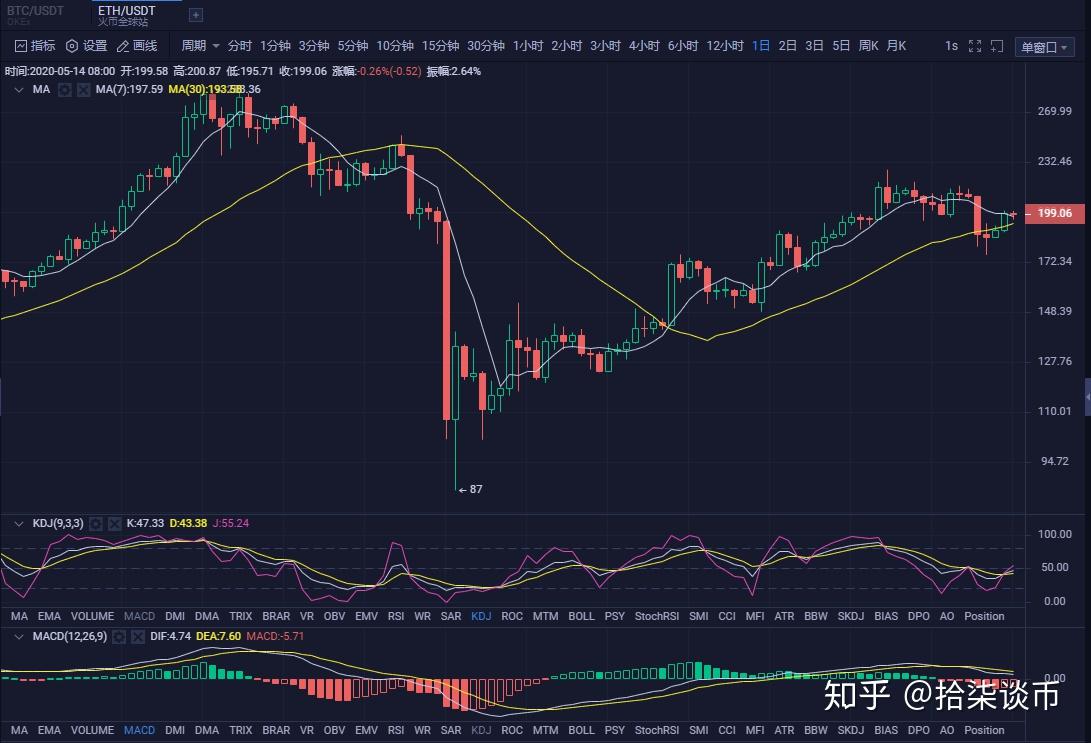This screenshot has height=743, width=1091.
Task: Remove the MA indicator
Action: (83, 90)
